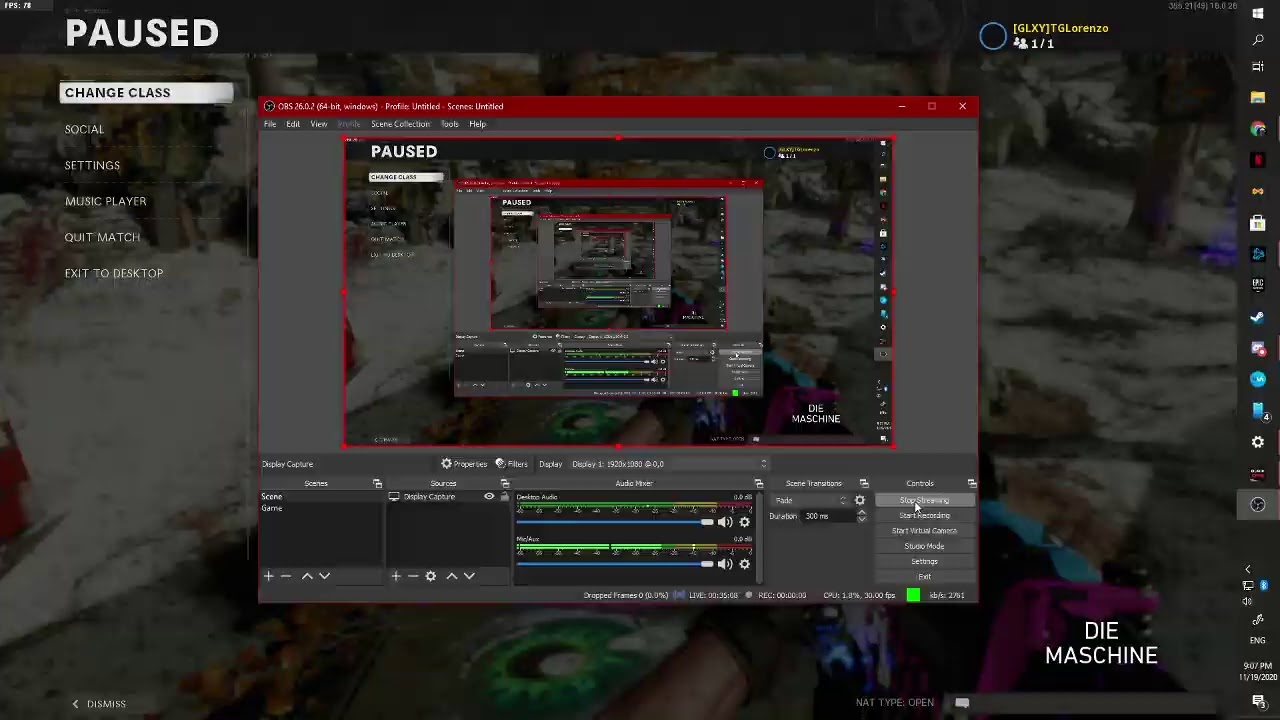Open Mic/Aux audio settings gear
This screenshot has width=1280, height=720.
pyautogui.click(x=744, y=564)
